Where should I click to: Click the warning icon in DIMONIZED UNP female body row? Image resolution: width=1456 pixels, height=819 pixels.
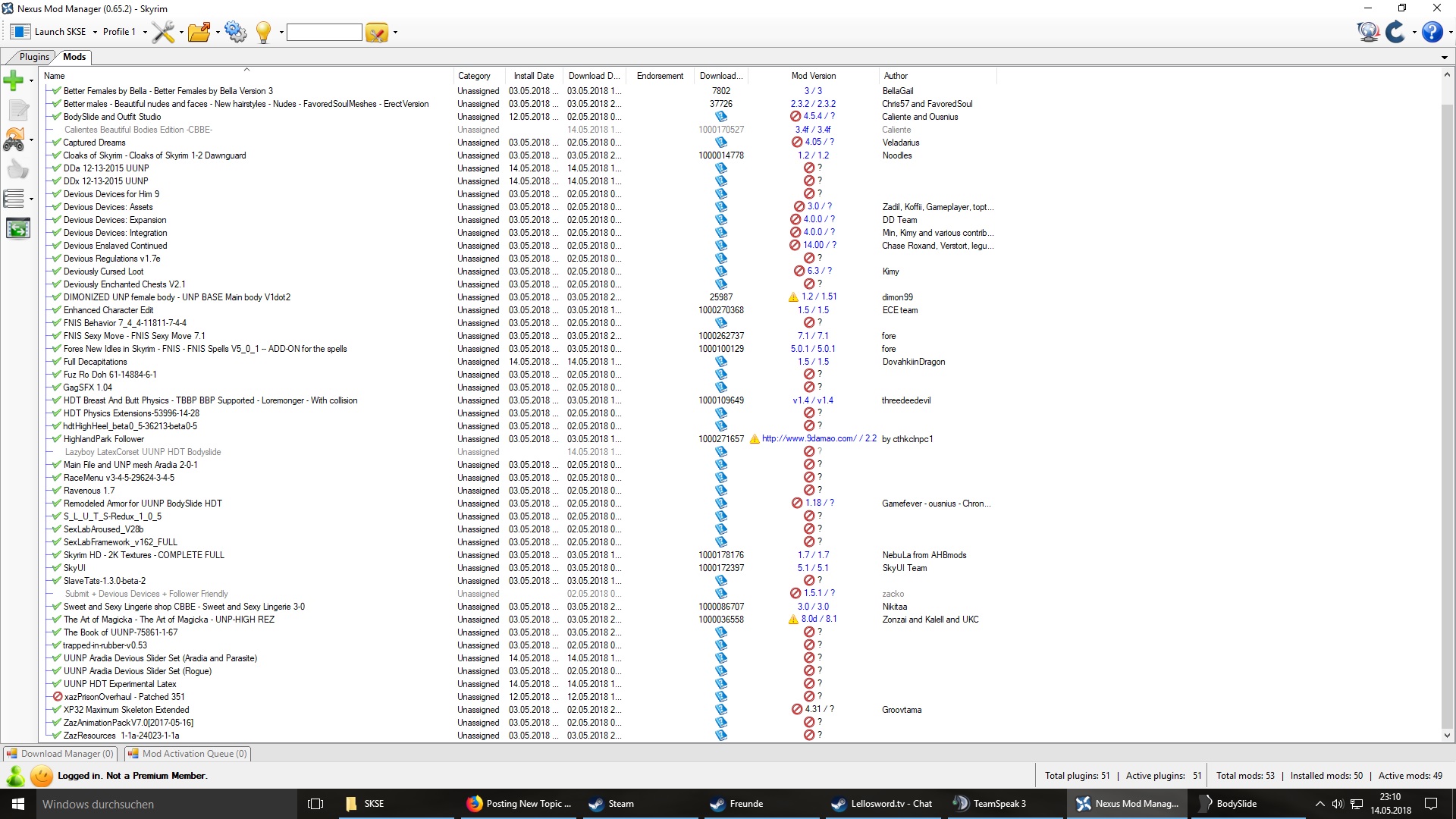[x=793, y=297]
